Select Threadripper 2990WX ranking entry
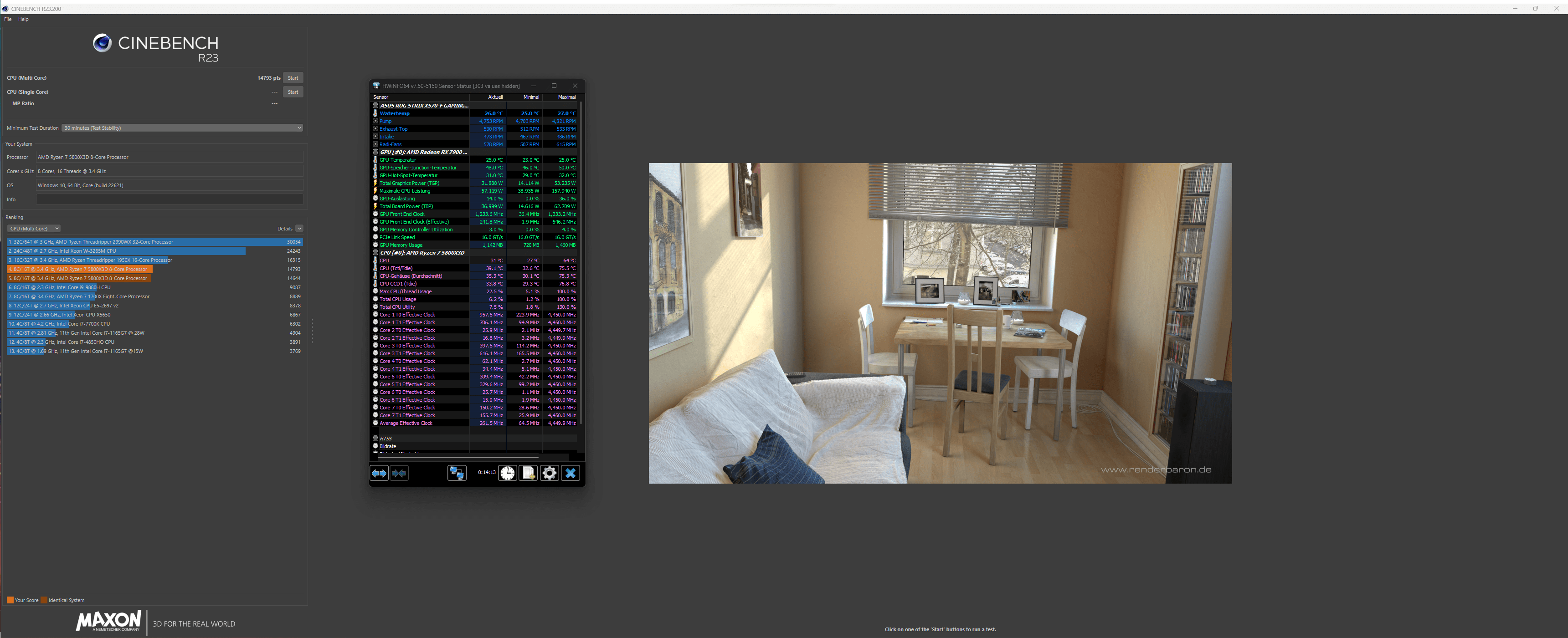1568x638 pixels. tap(154, 242)
